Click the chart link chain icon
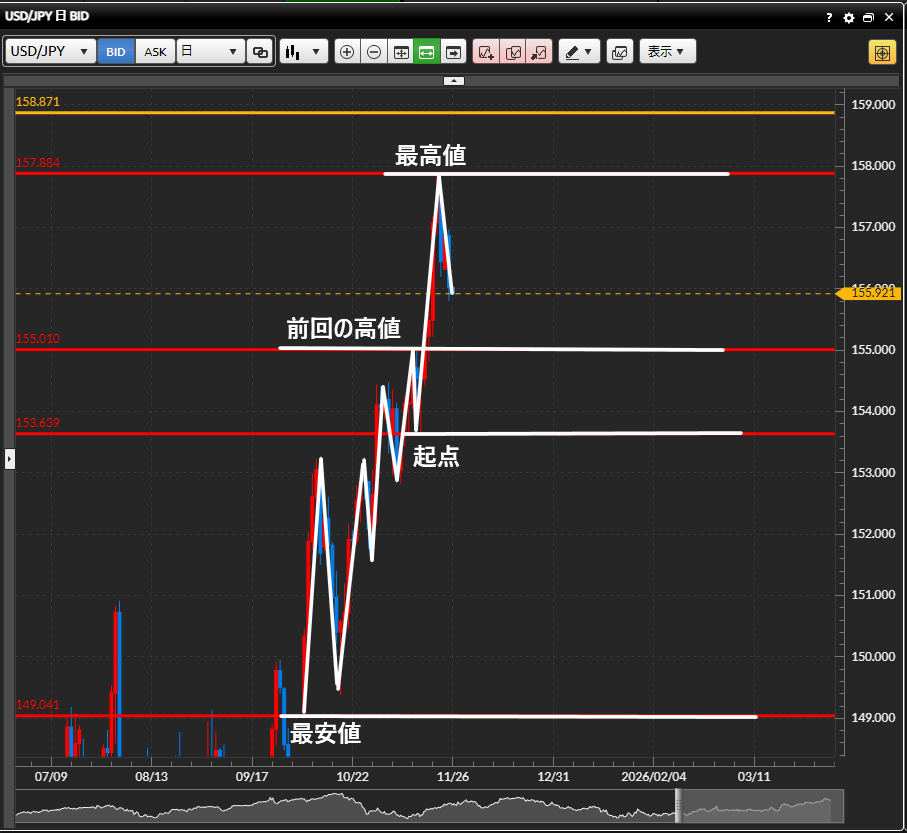Screen dimensions: 907x833 tap(260, 52)
